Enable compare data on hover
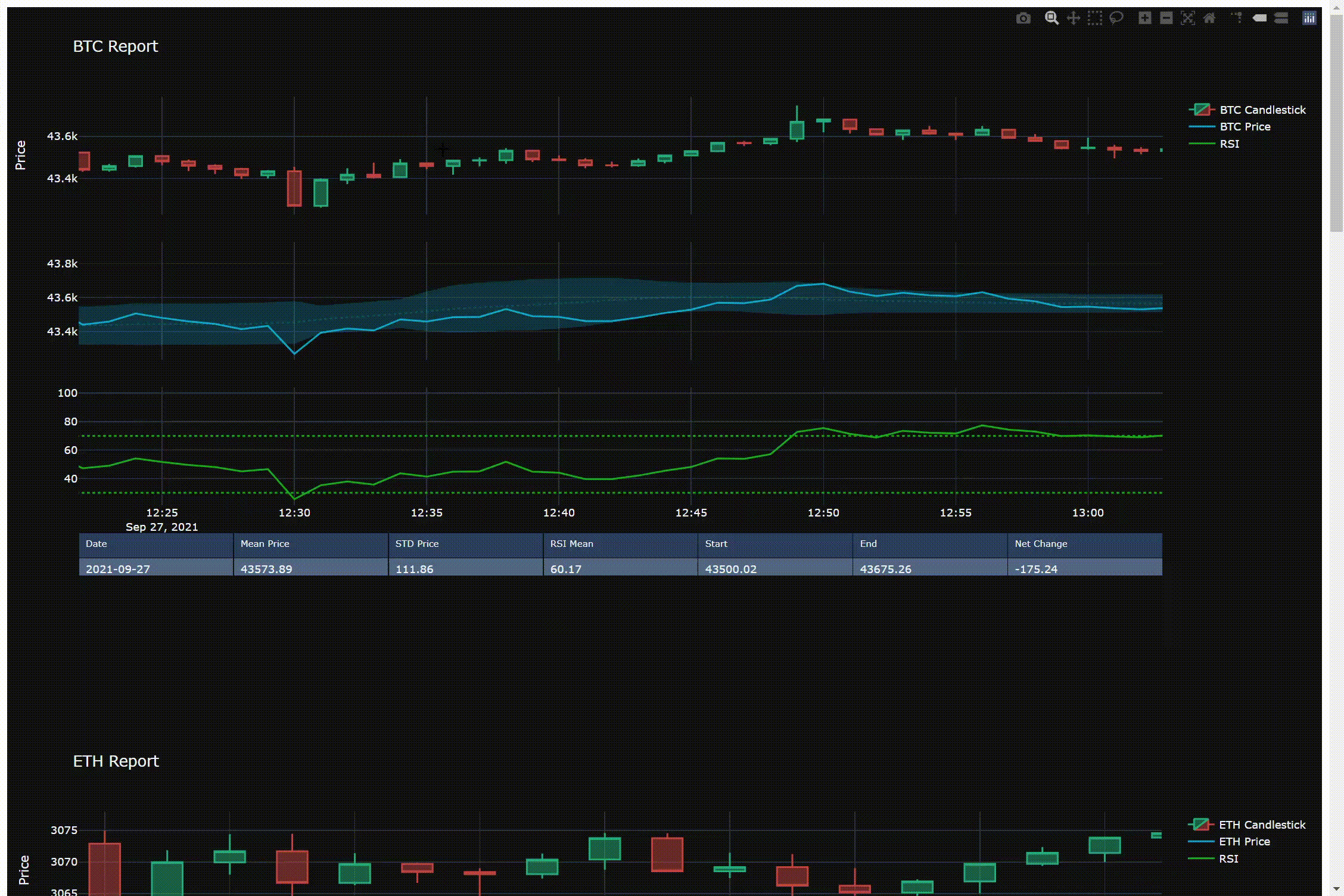The image size is (1344, 896). pyautogui.click(x=1281, y=18)
